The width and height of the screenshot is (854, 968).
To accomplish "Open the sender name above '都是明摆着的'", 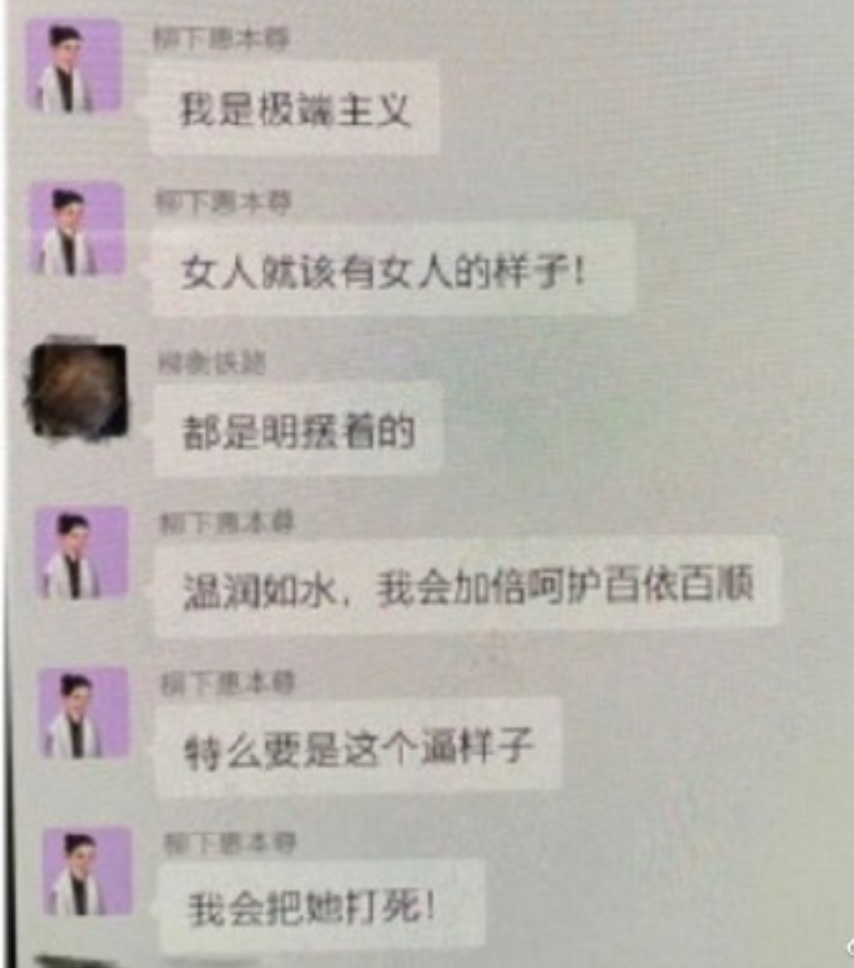I will pyautogui.click(x=212, y=363).
